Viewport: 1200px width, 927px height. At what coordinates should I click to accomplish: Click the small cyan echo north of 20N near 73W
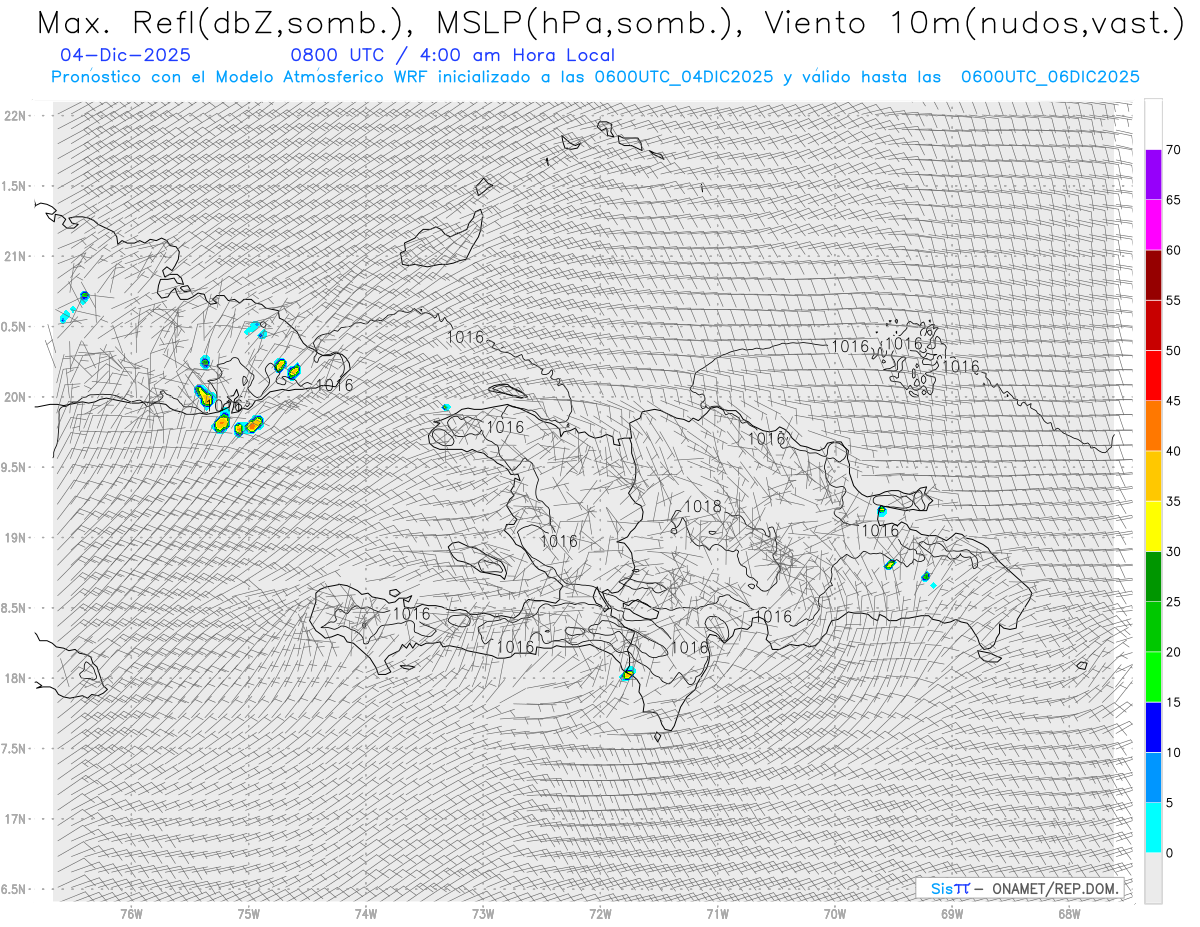coord(446,407)
